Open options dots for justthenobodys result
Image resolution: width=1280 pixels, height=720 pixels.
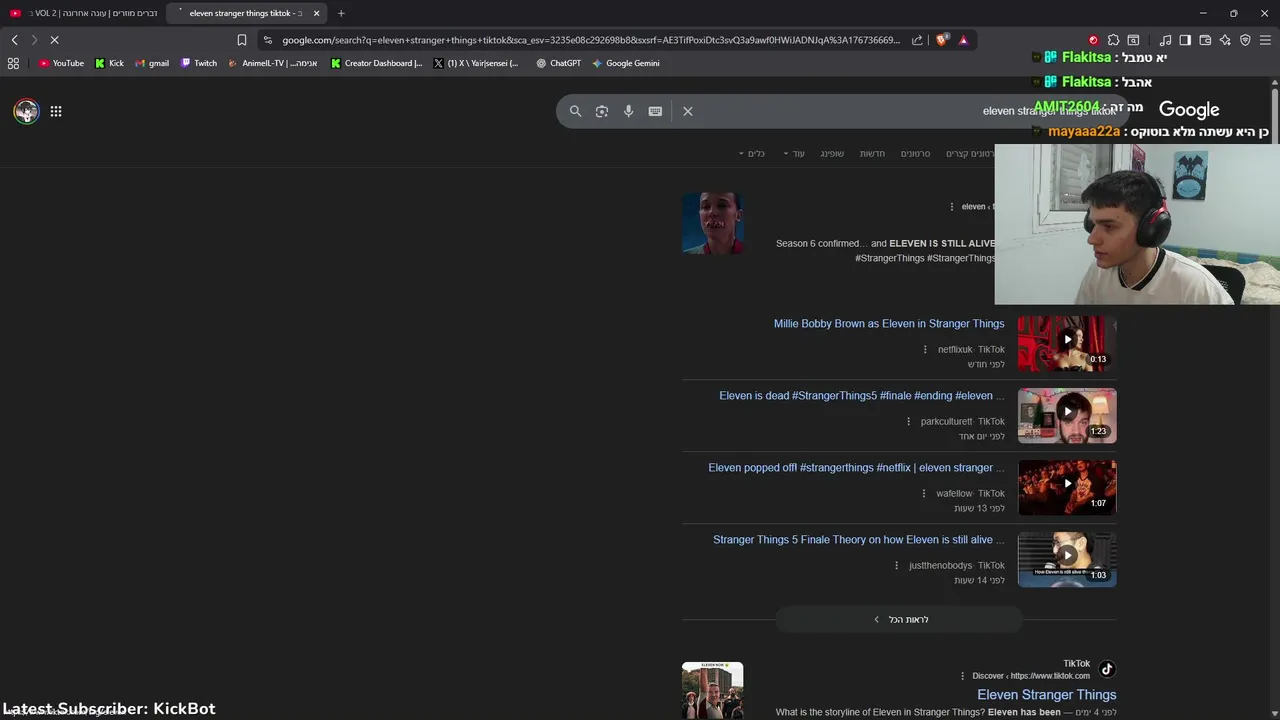coord(897,566)
